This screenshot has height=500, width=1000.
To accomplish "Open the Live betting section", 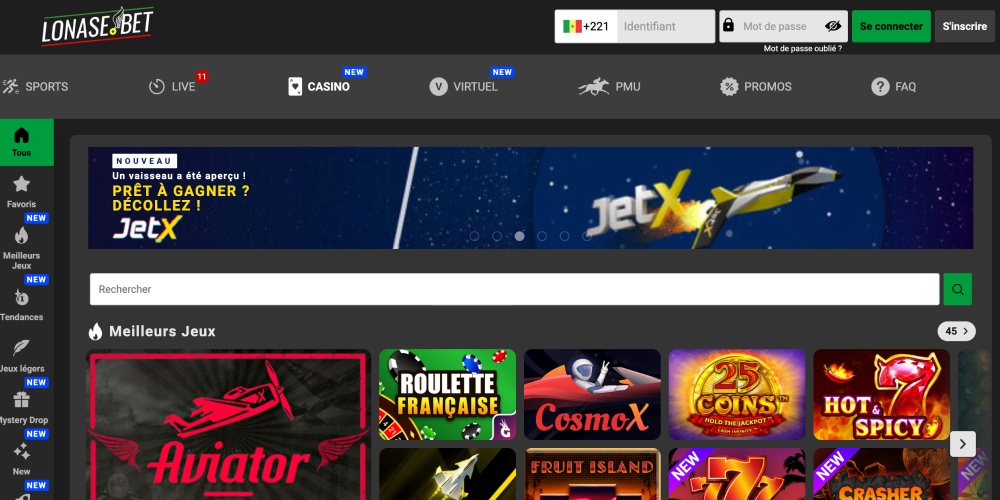I will coord(172,87).
